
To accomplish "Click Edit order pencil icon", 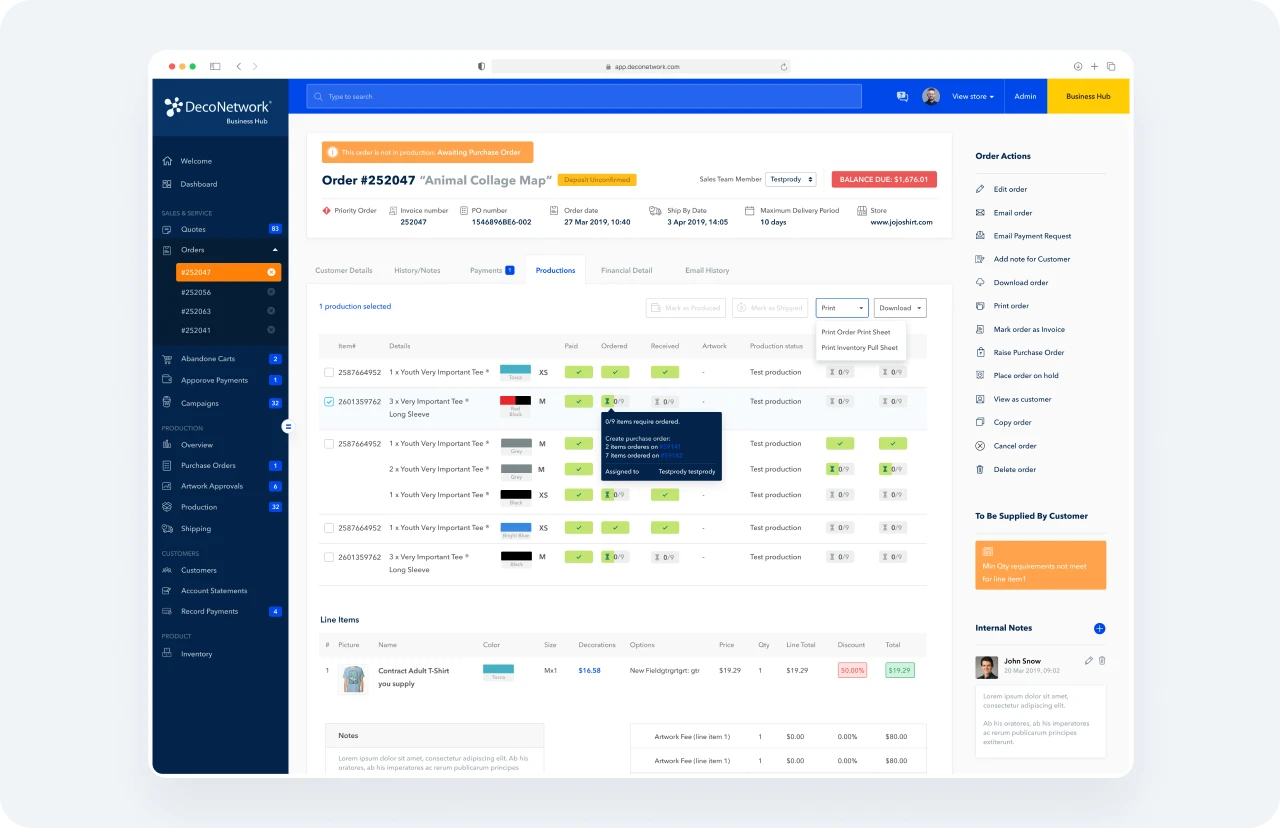I will click(x=980, y=189).
